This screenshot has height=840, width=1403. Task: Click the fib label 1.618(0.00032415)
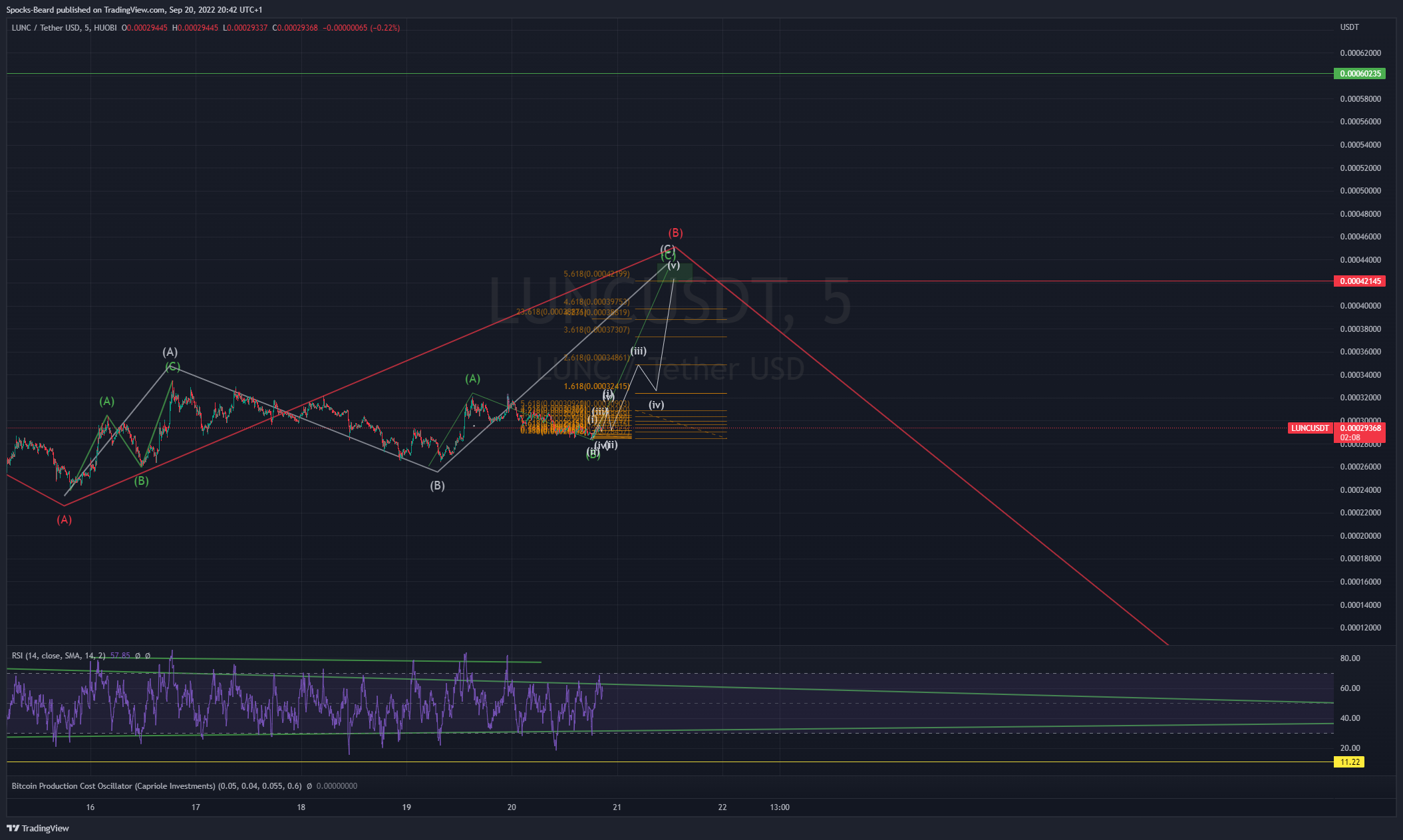(x=596, y=386)
